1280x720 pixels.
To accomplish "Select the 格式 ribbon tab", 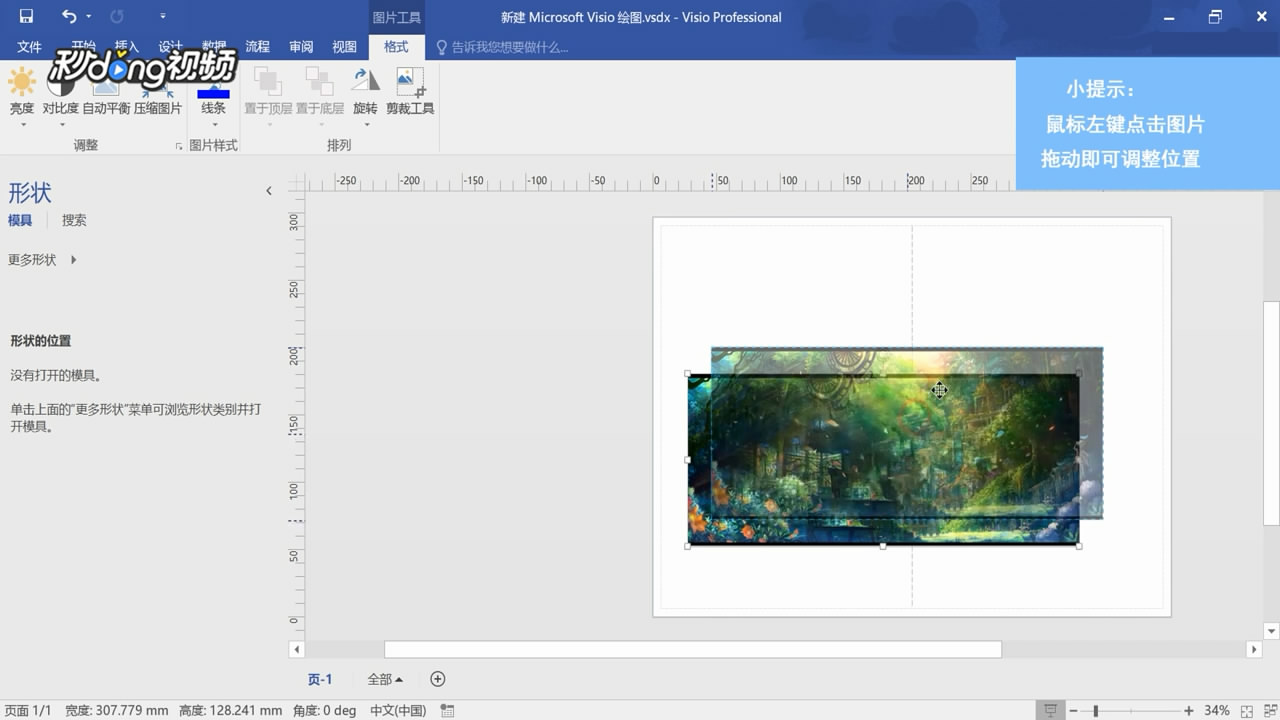I will pyautogui.click(x=396, y=47).
